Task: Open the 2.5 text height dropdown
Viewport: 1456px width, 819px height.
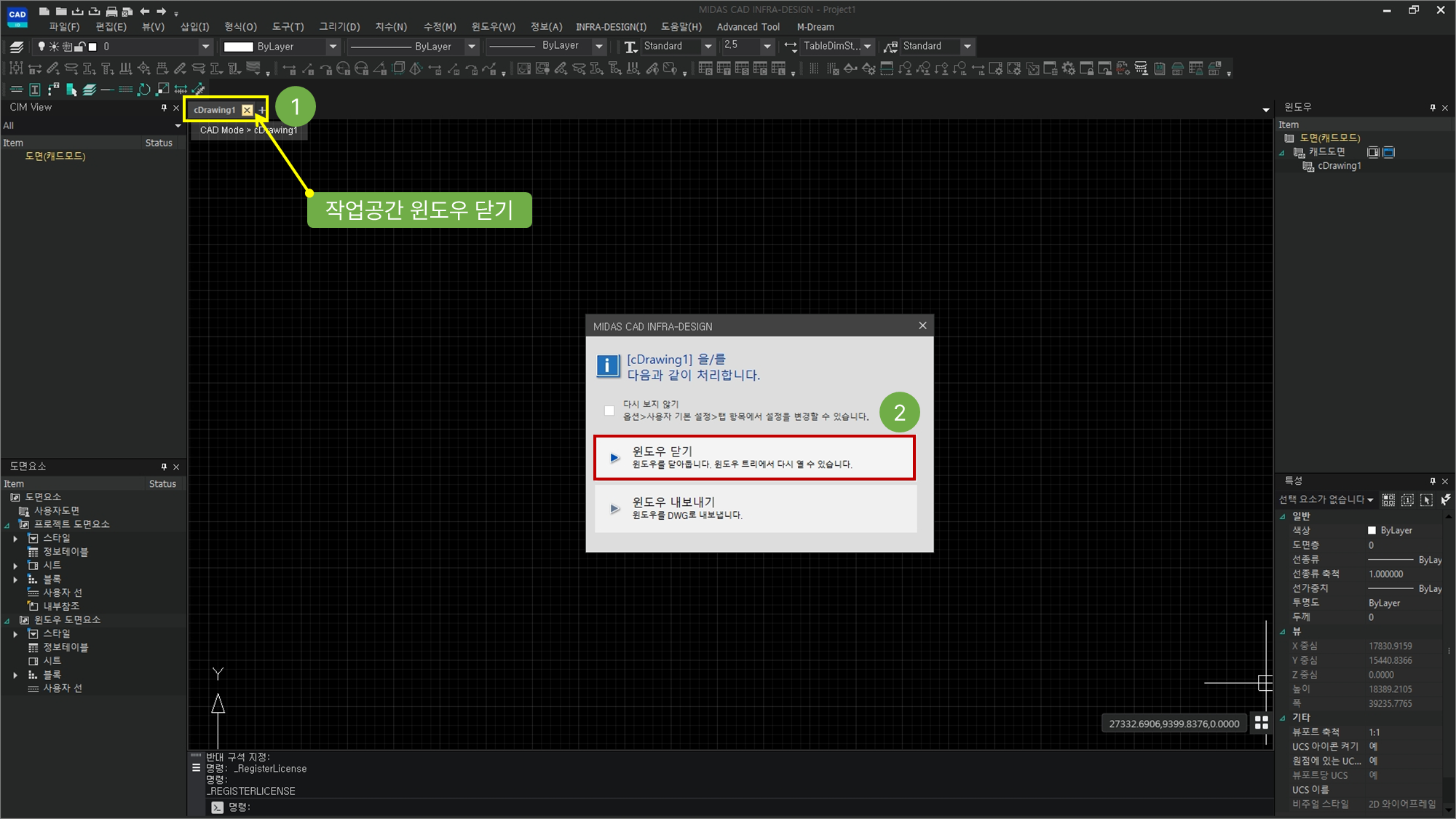Action: click(767, 47)
